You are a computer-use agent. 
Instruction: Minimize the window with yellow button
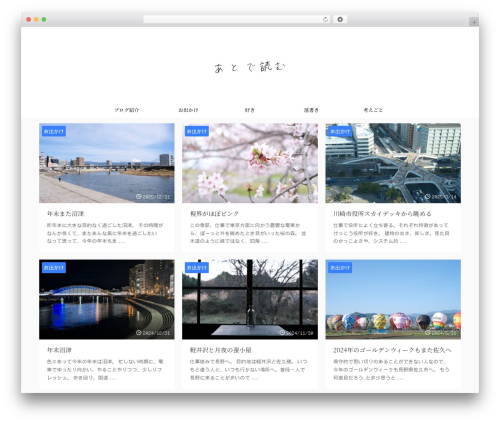point(36,20)
